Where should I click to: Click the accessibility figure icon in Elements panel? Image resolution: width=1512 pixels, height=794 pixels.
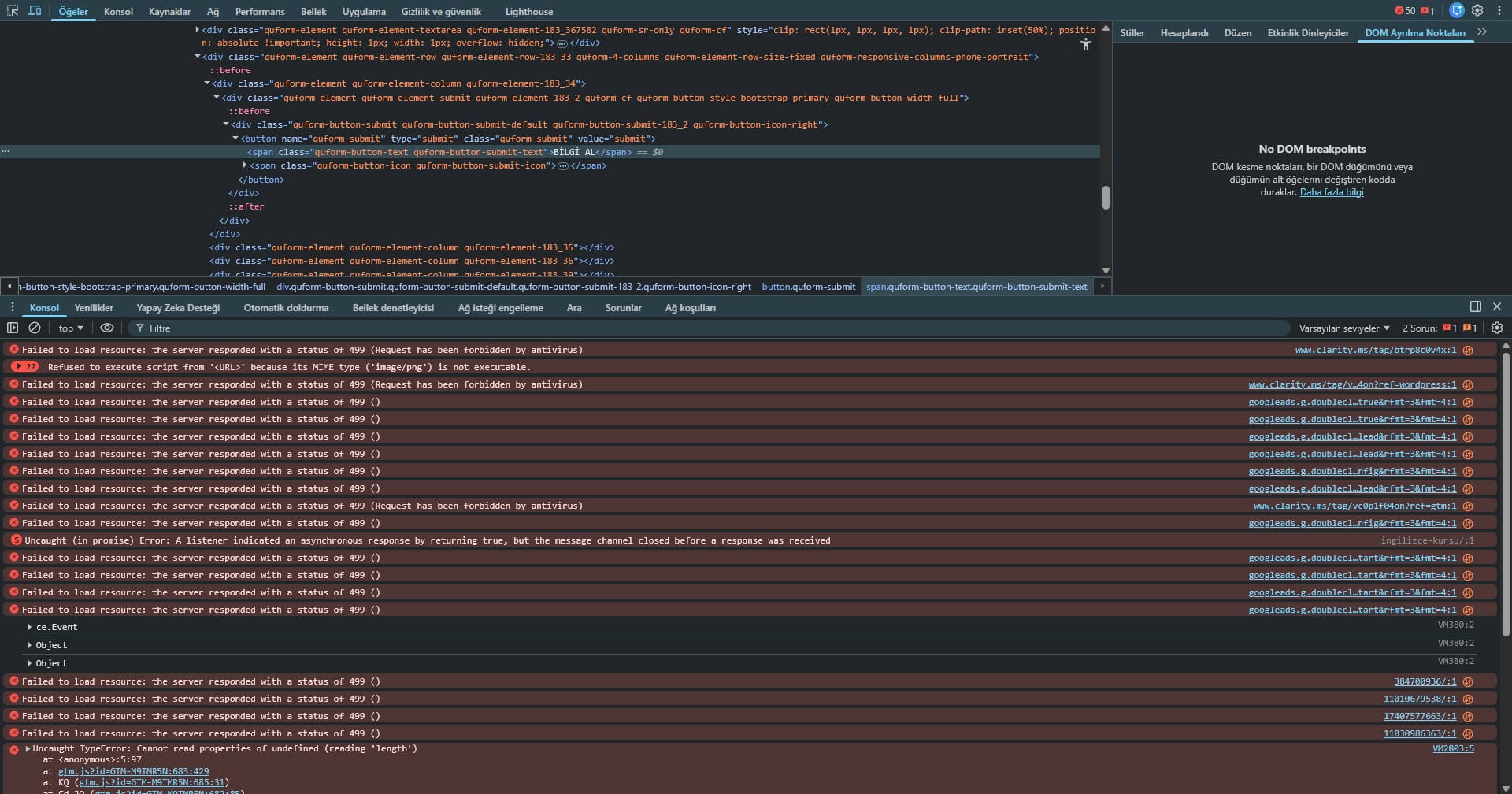pos(1086,45)
